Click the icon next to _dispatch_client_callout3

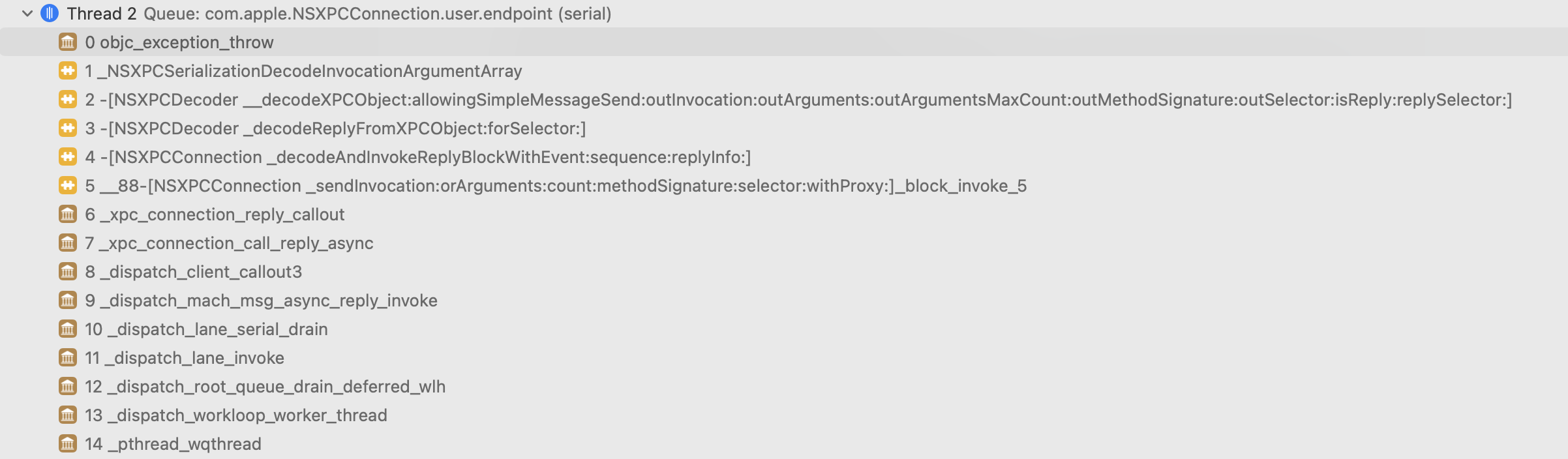point(68,271)
